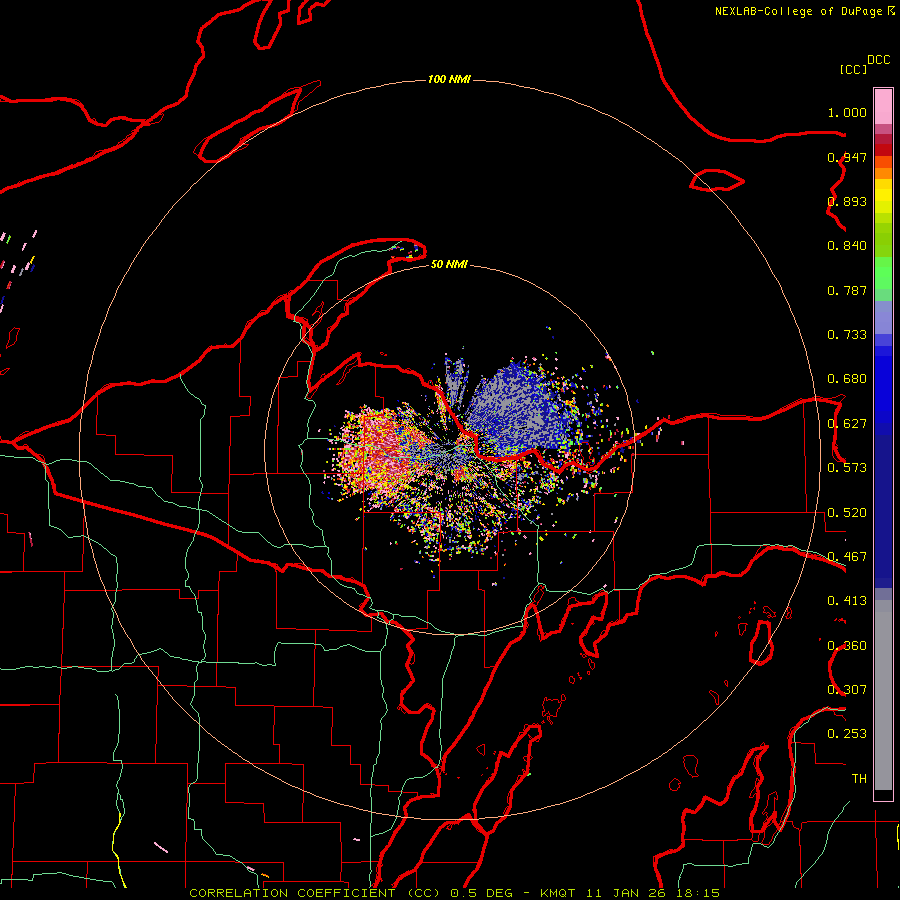This screenshot has width=900, height=900.
Task: Pick the bright green segment of color bar
Action: pos(883,273)
